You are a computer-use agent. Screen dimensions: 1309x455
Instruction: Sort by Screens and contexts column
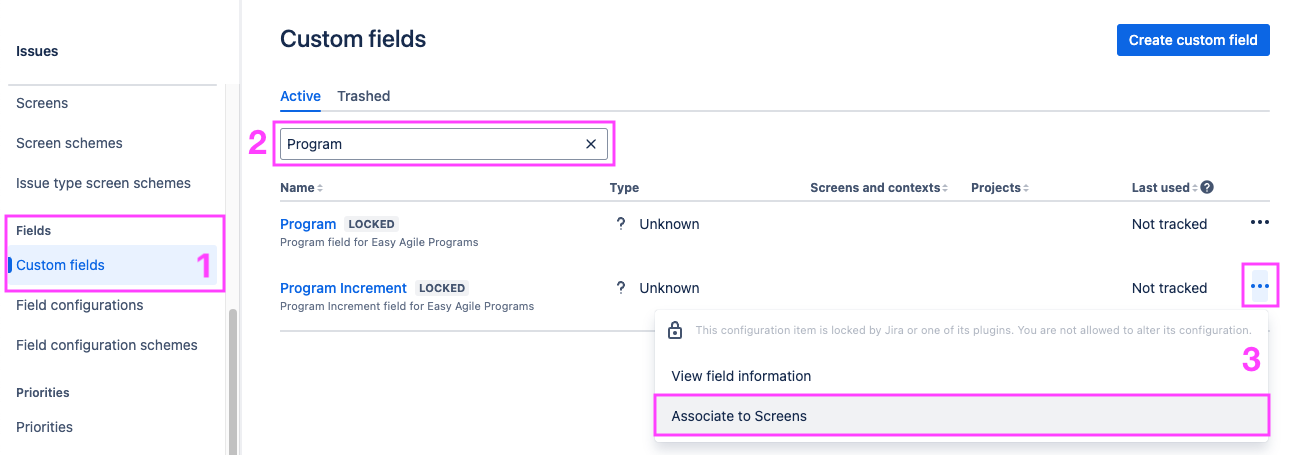coord(878,188)
